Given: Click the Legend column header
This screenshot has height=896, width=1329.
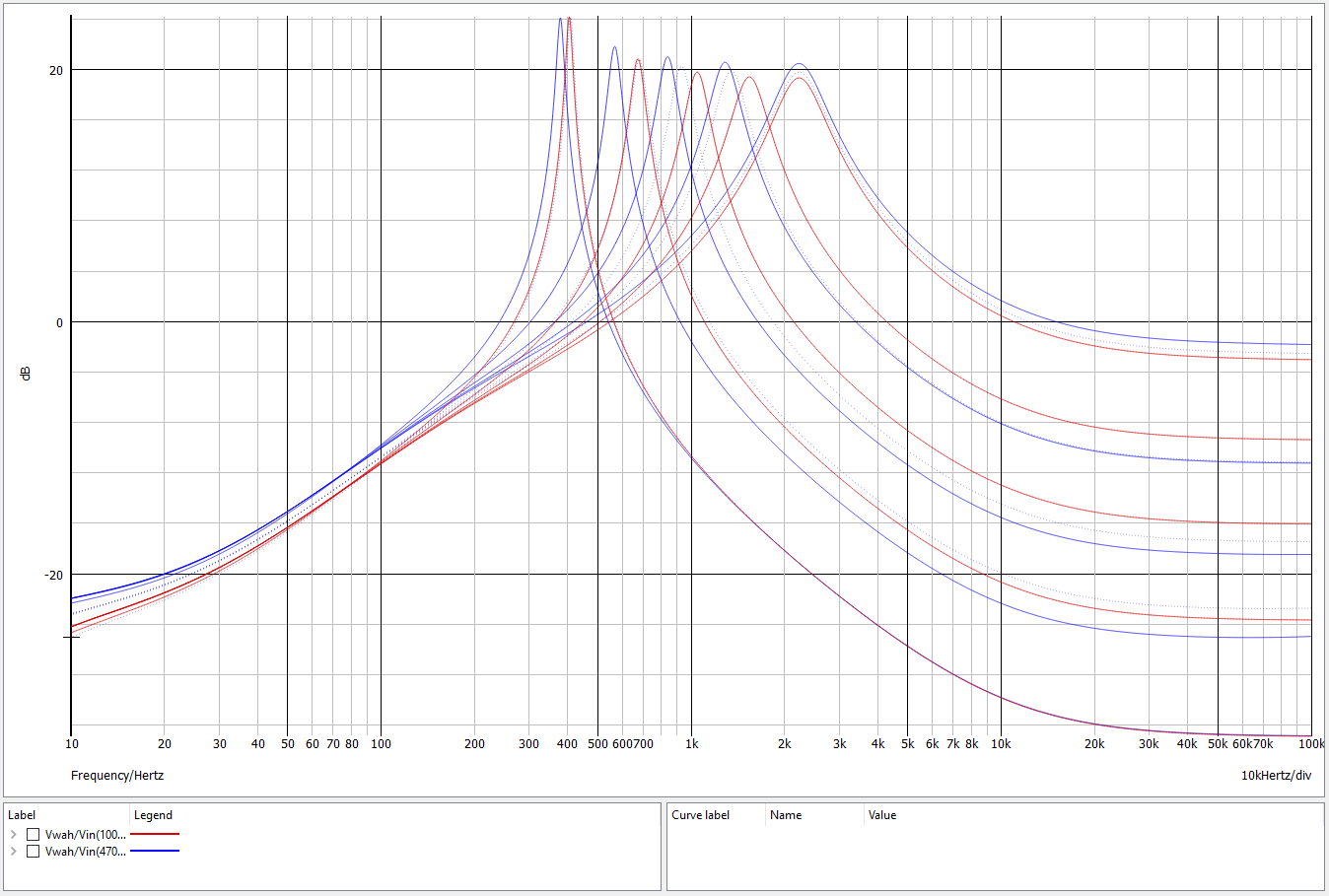Looking at the screenshot, I should [153, 815].
